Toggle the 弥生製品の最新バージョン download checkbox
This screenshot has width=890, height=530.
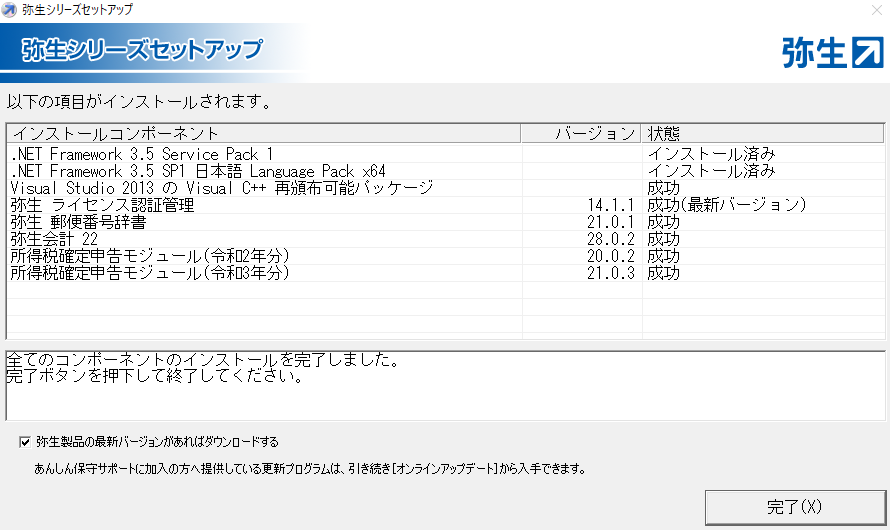(x=25, y=442)
